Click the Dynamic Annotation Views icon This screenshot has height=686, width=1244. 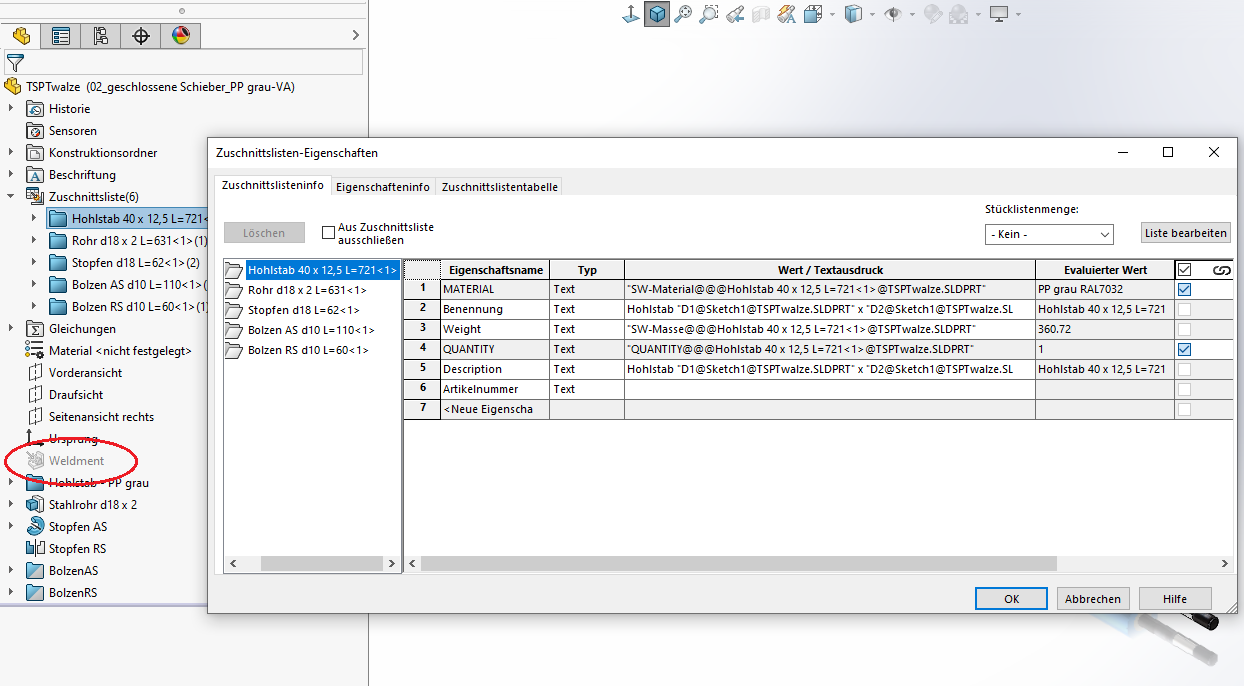(x=787, y=14)
